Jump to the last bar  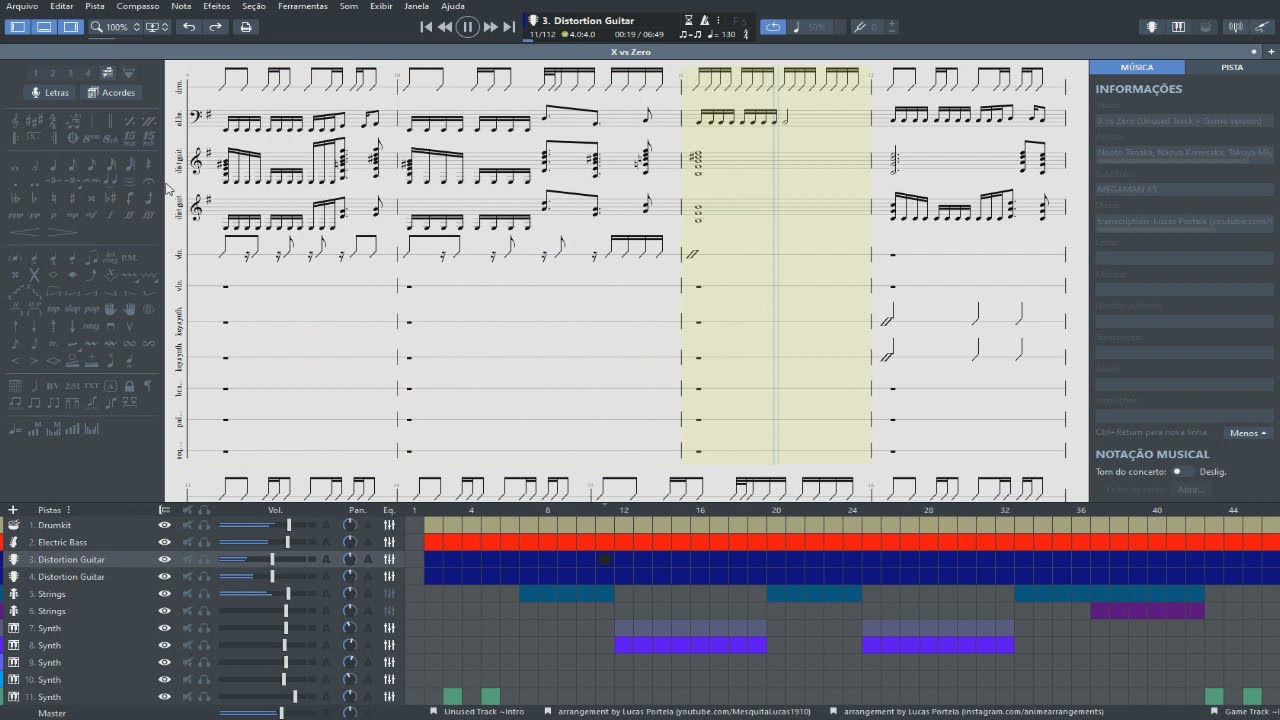[x=509, y=27]
